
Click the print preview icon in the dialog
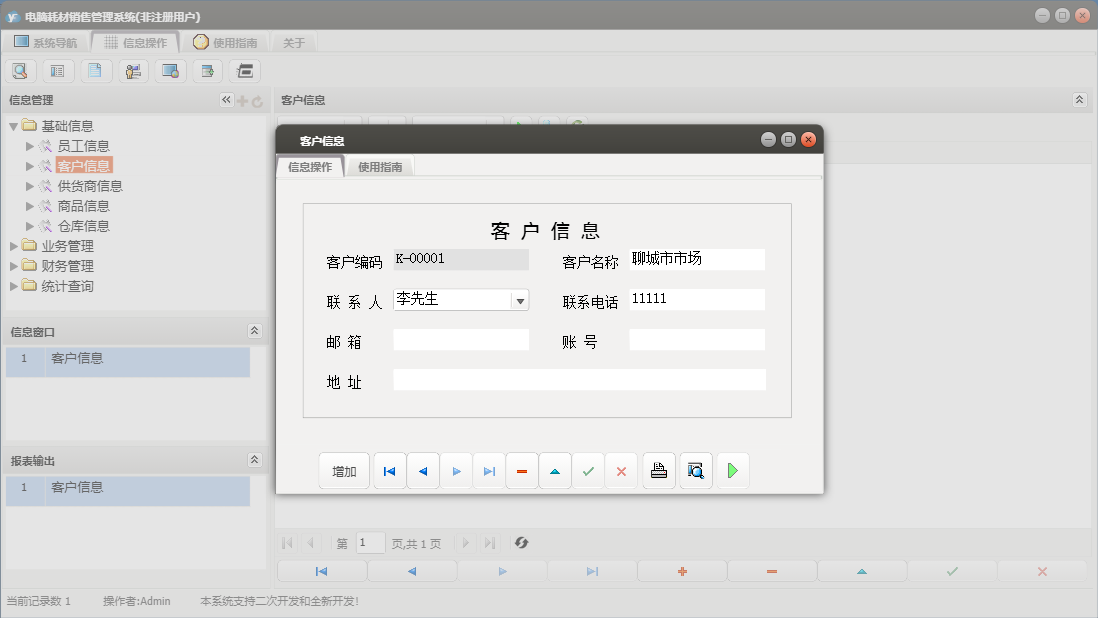695,470
